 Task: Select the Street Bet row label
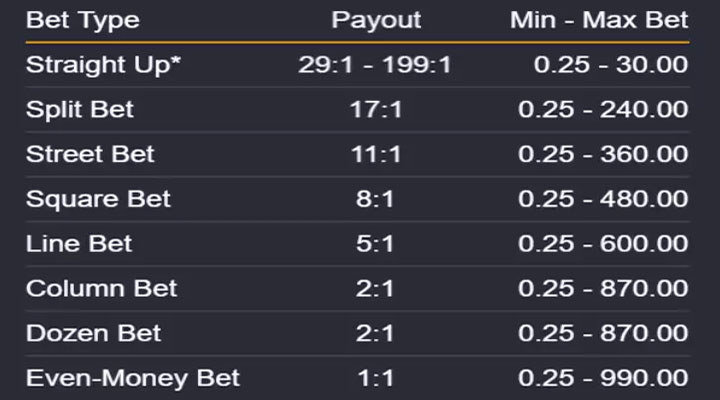click(90, 155)
